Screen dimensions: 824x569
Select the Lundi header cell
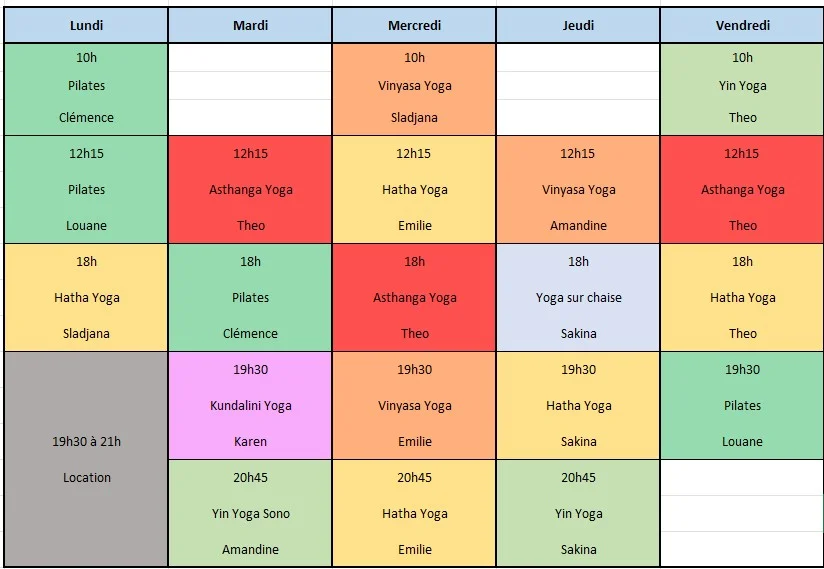tap(86, 25)
